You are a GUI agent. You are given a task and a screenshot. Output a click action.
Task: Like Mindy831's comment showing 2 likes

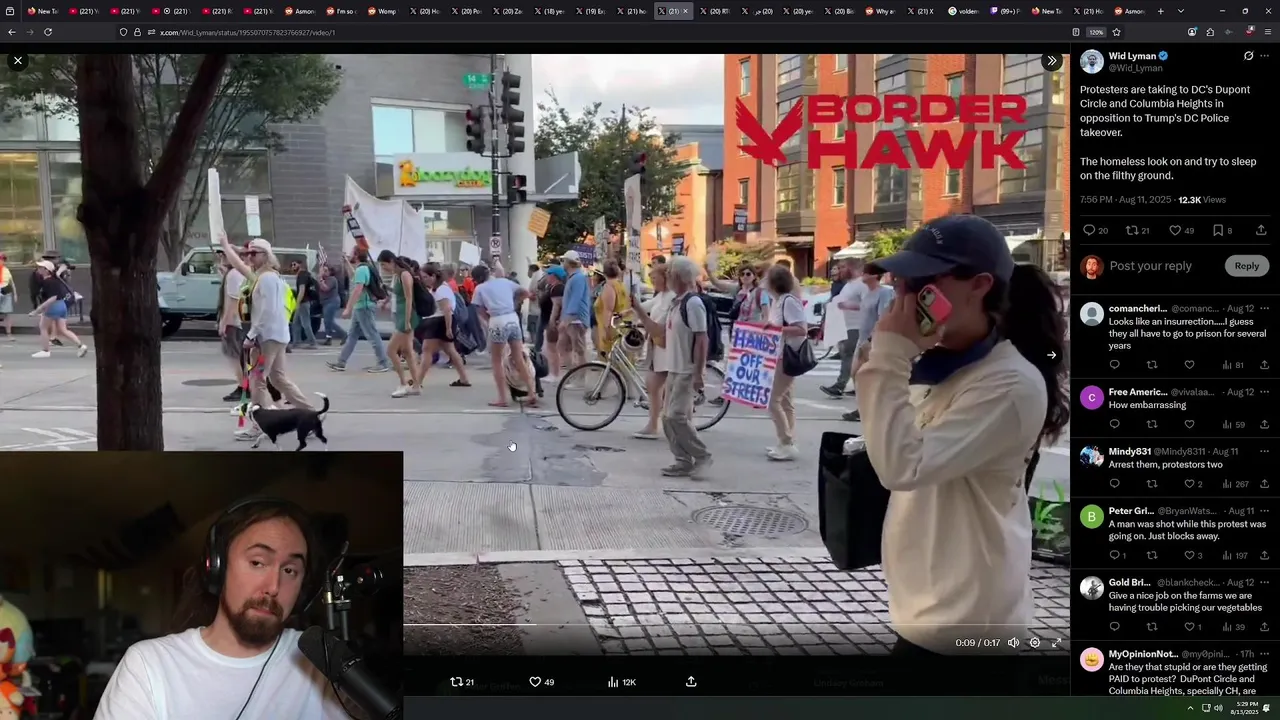(1192, 484)
